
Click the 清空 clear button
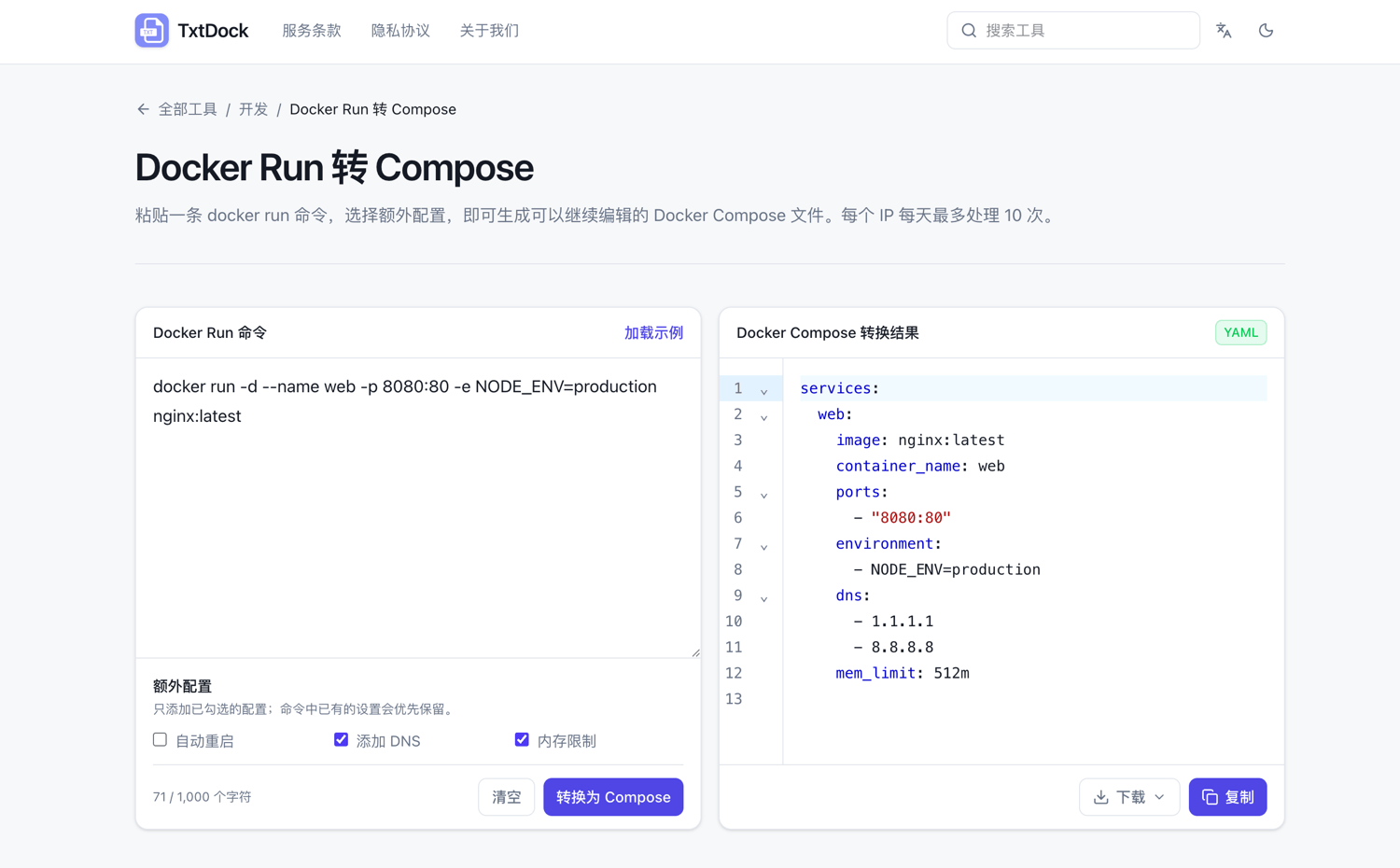click(507, 797)
